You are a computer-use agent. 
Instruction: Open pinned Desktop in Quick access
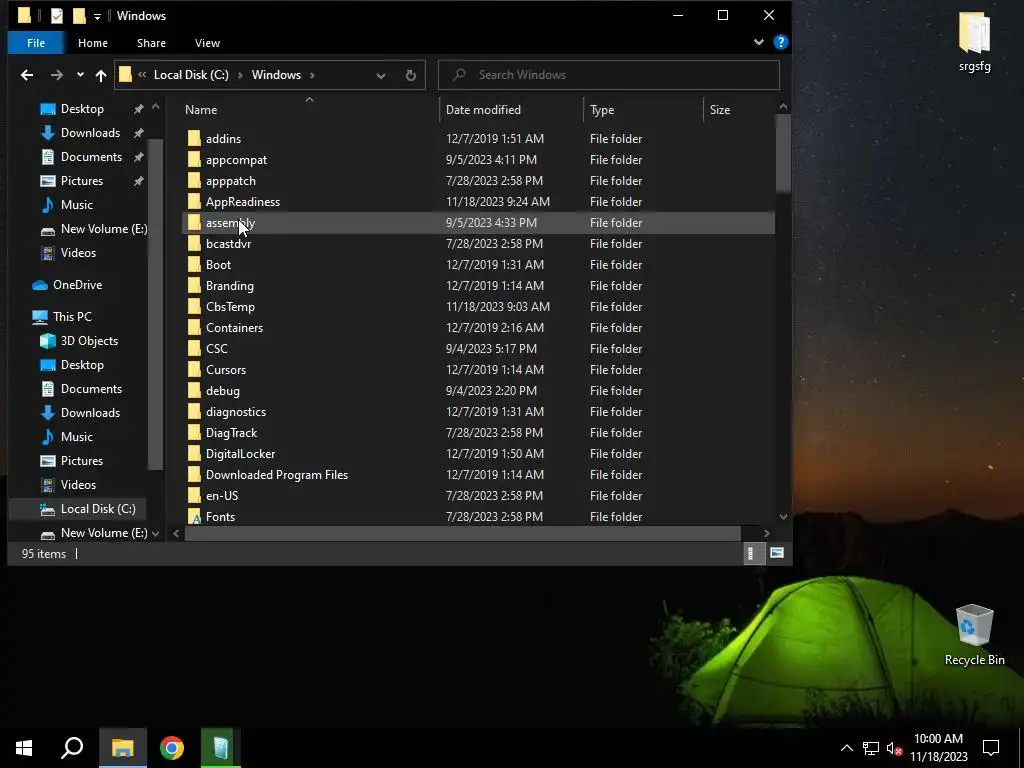(x=82, y=109)
